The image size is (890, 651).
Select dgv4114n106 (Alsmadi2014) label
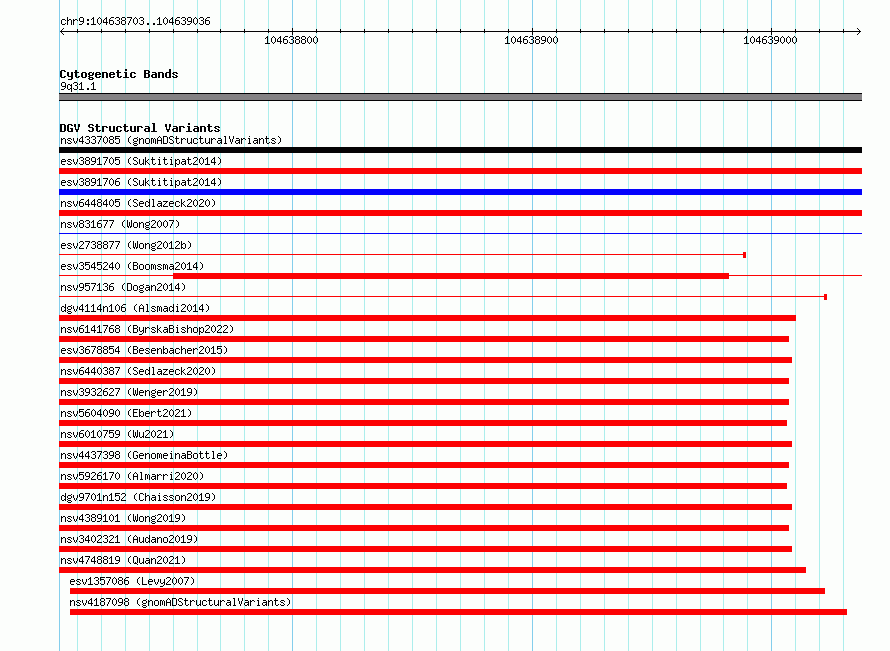[x=135, y=308]
